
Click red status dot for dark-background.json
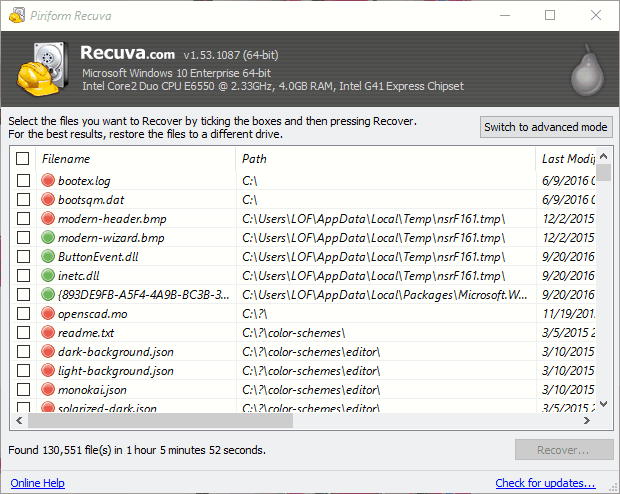pos(48,351)
